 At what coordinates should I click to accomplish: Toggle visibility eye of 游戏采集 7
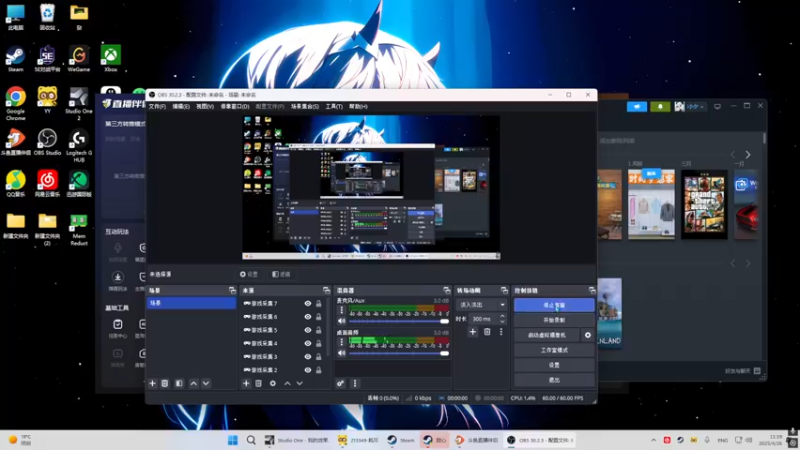point(308,304)
